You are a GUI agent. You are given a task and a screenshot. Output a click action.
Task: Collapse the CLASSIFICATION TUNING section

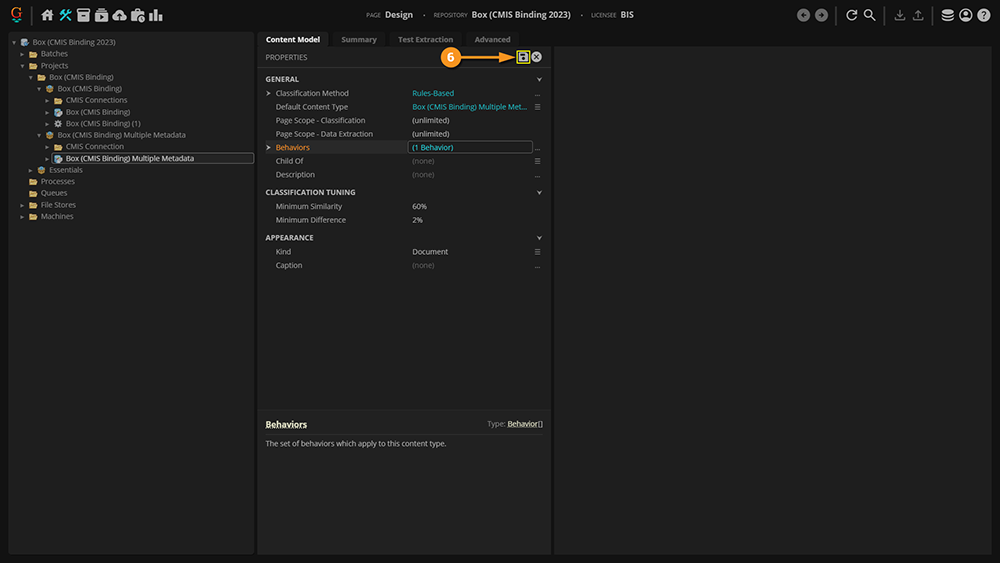[539, 193]
